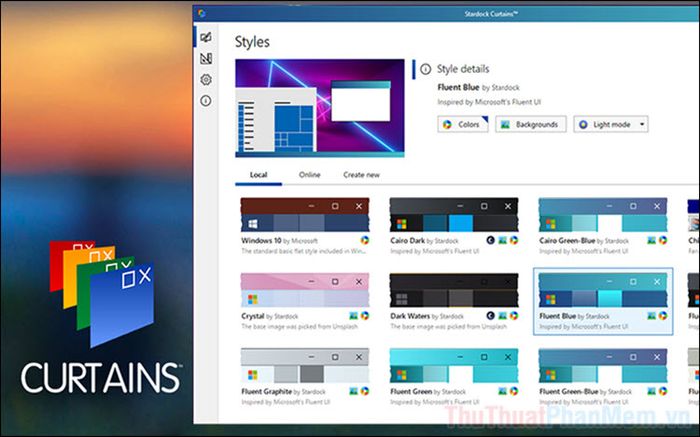Viewport: 700px width, 437px height.
Task: Click the dark mode icon on Dark Waters card
Action: point(490,316)
